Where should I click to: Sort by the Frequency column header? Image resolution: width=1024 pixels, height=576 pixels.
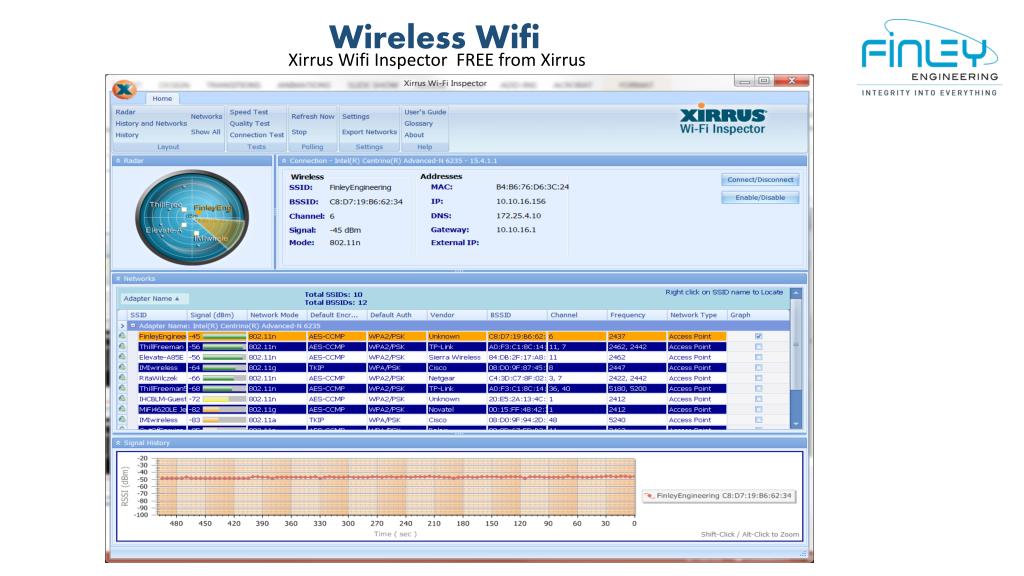point(637,315)
